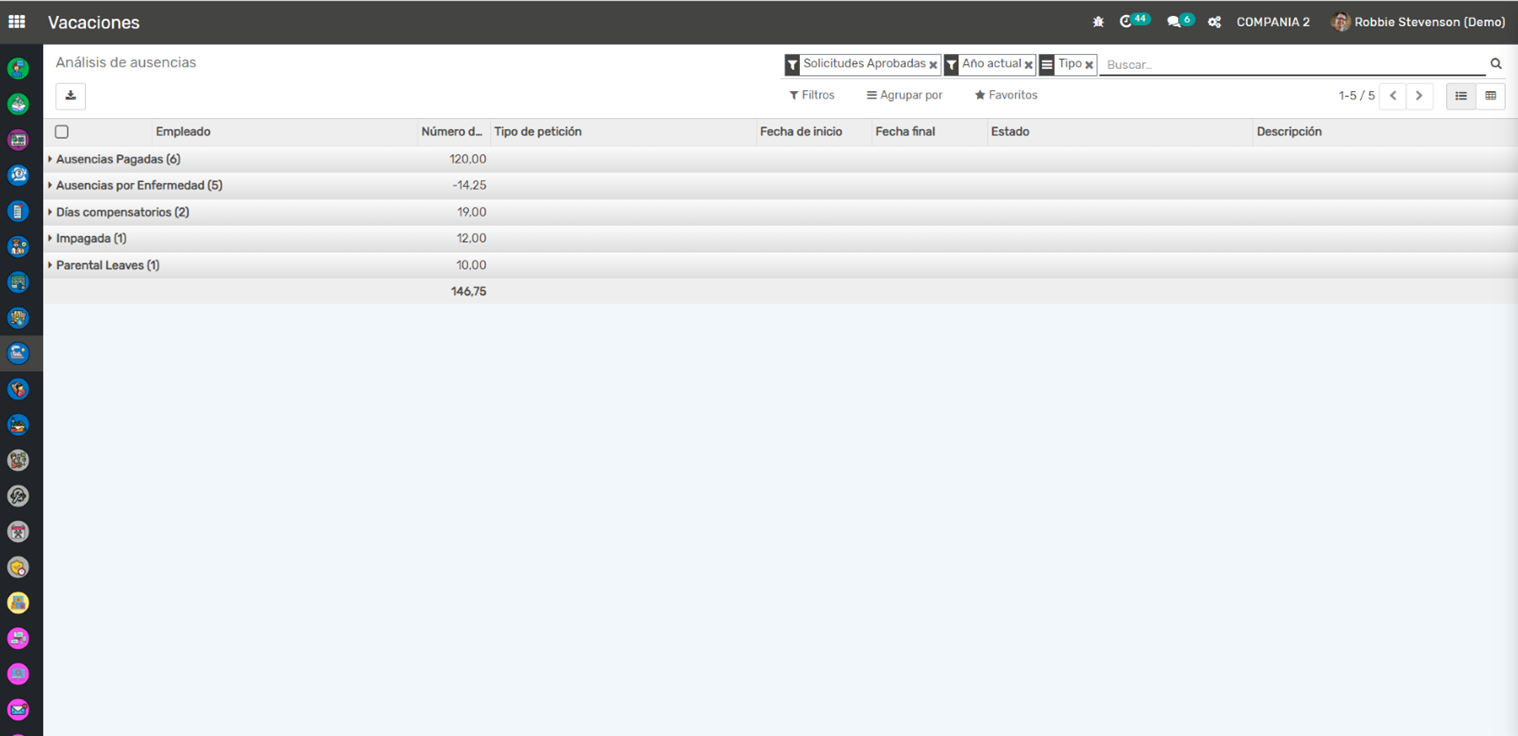Switch to pivot table view icon
Image resolution: width=1518 pixels, height=736 pixels.
click(x=1490, y=96)
